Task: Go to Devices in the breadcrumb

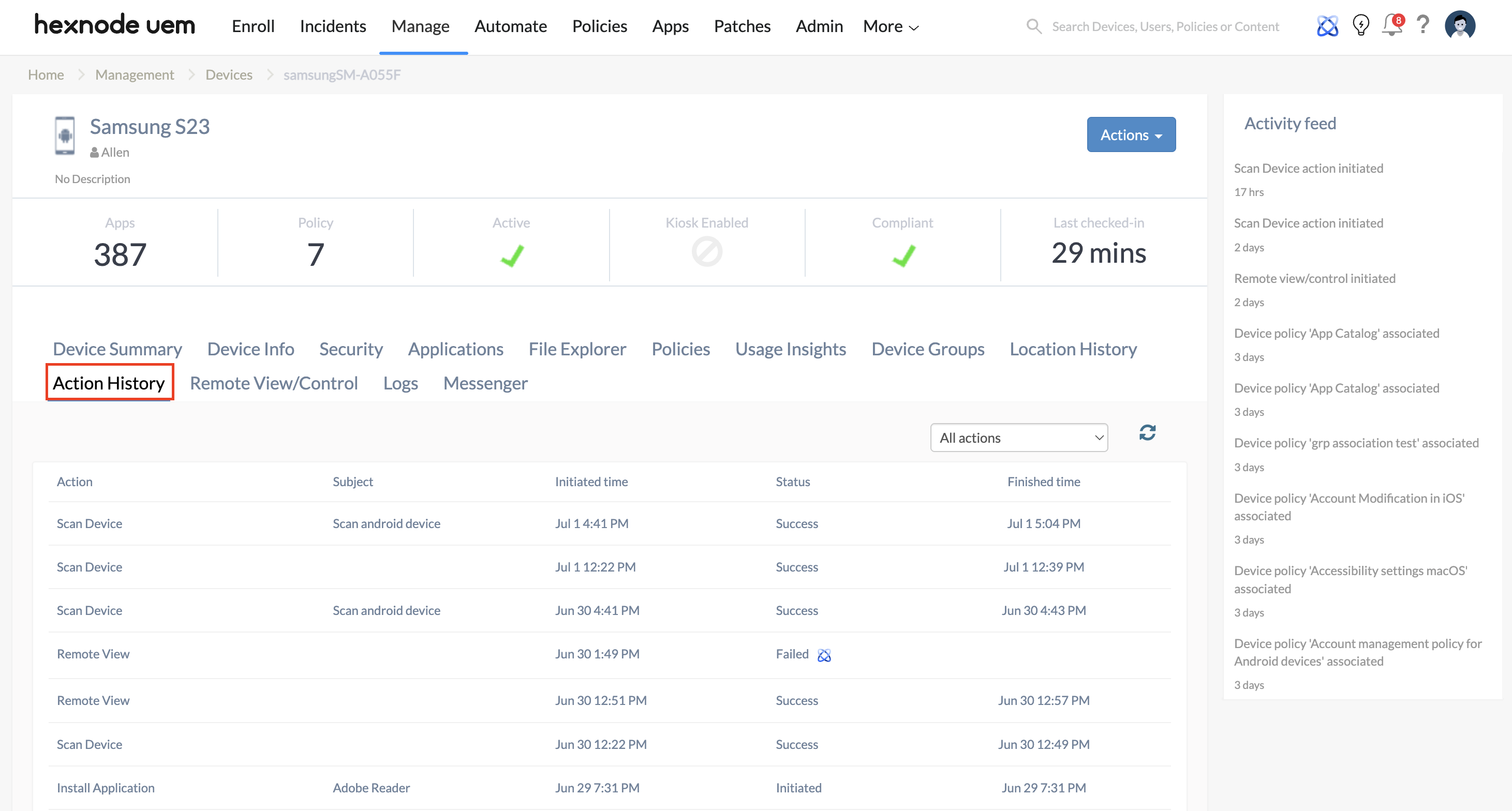Action: pyautogui.click(x=229, y=74)
